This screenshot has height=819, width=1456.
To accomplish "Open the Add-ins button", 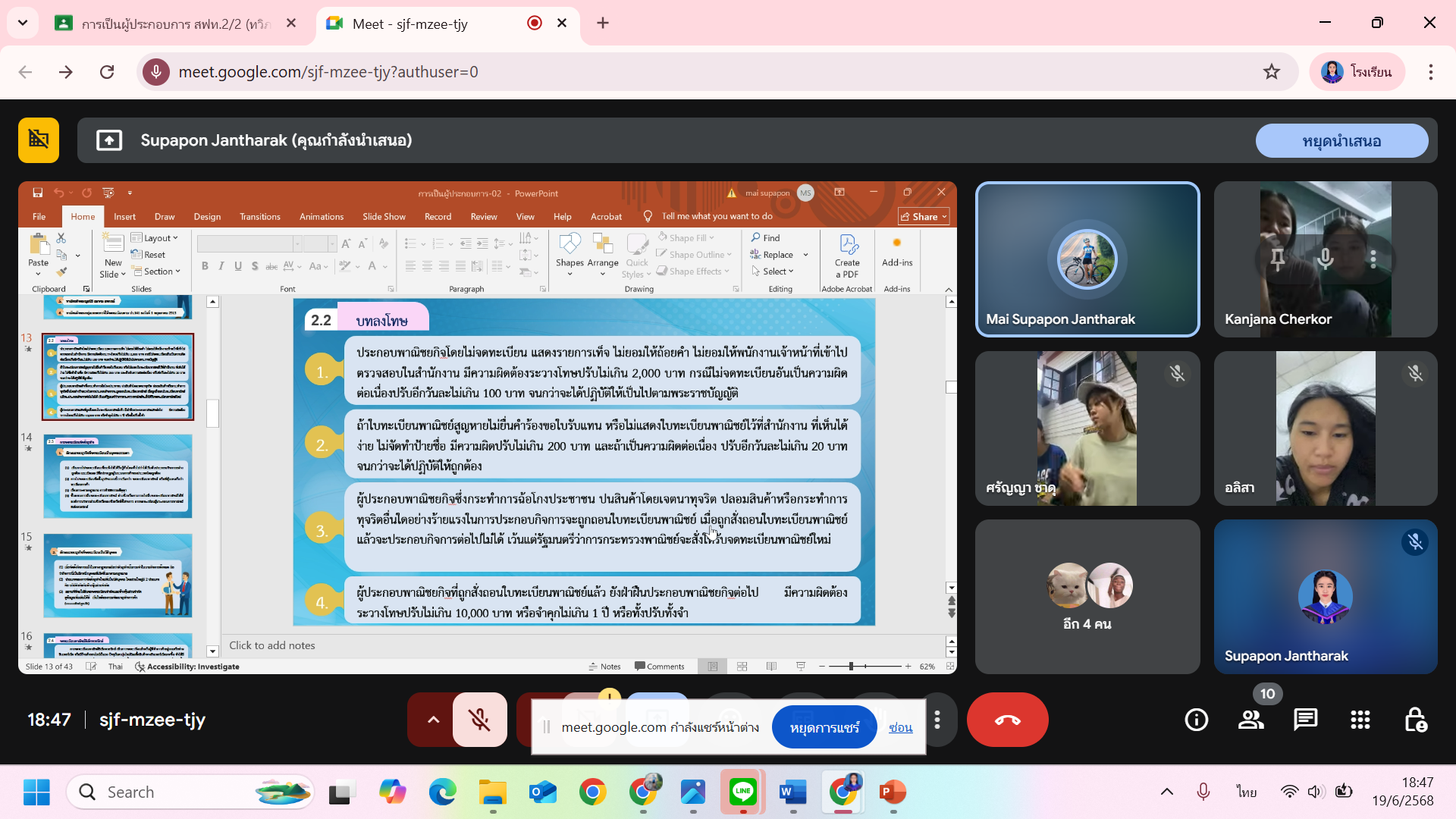I will tap(897, 252).
